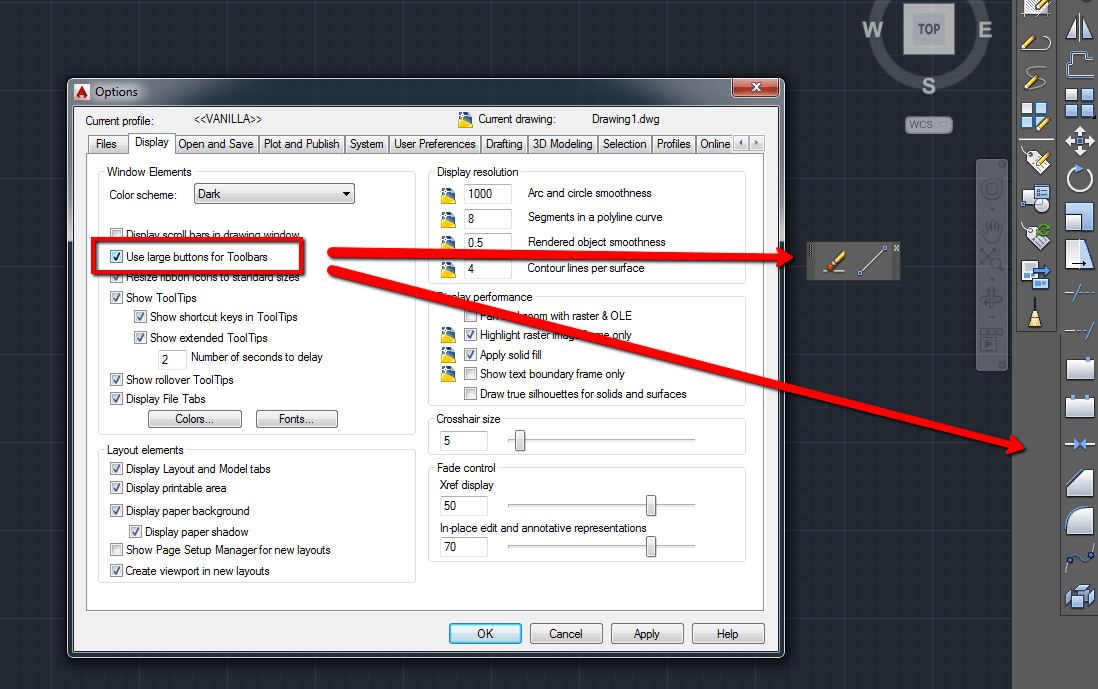1098x689 pixels.
Task: Expand the navigation wheel options arrow
Action: coord(991,209)
